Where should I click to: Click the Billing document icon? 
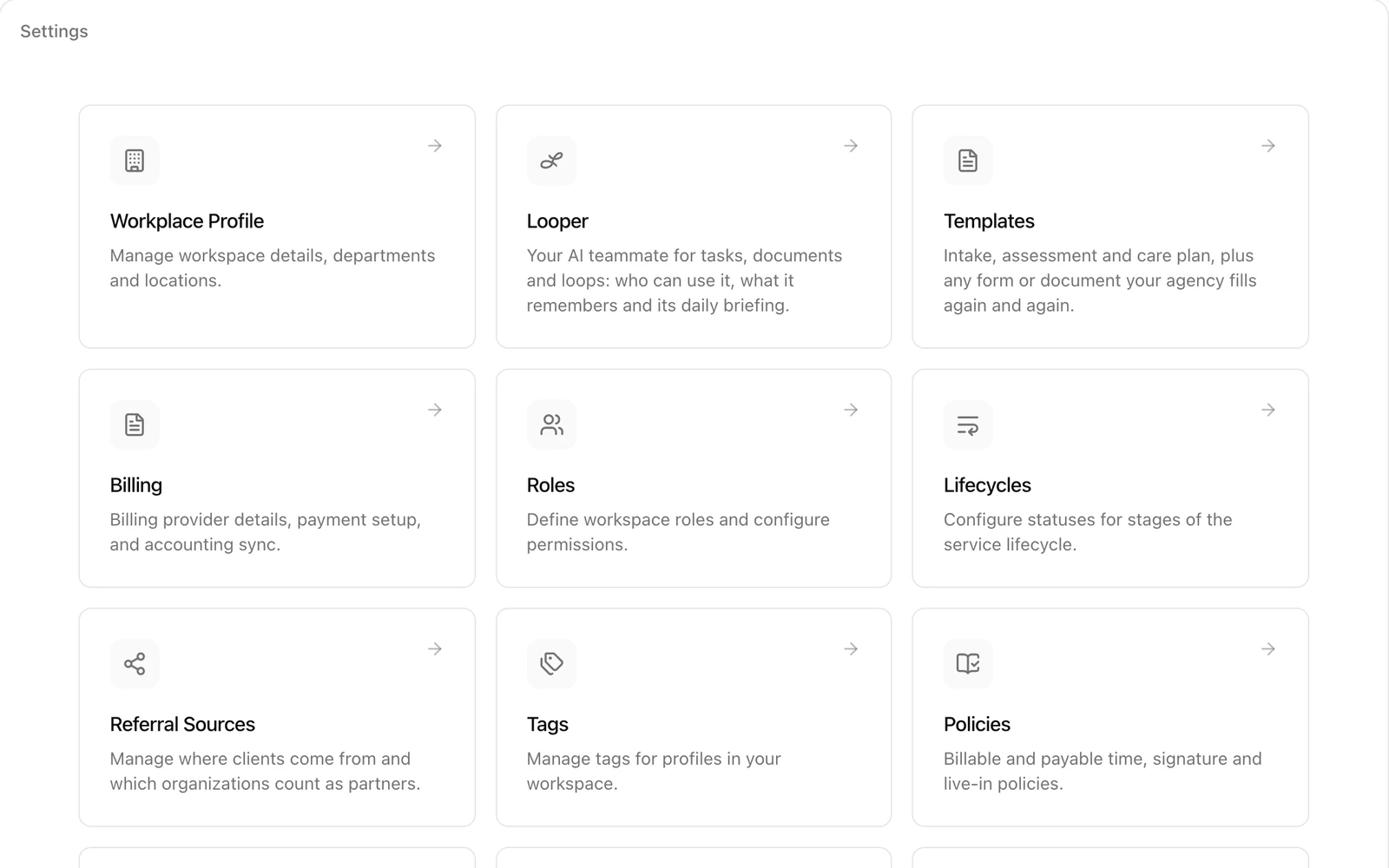[135, 424]
